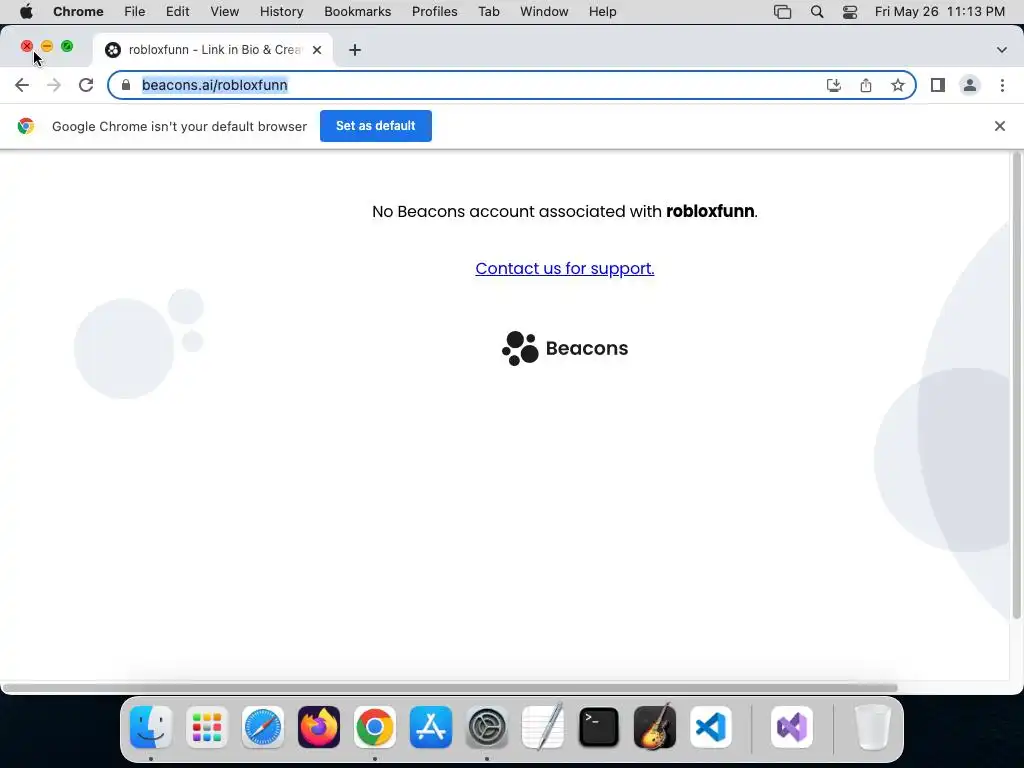Open the Apple menu
This screenshot has height=768, width=1024.
(26, 12)
